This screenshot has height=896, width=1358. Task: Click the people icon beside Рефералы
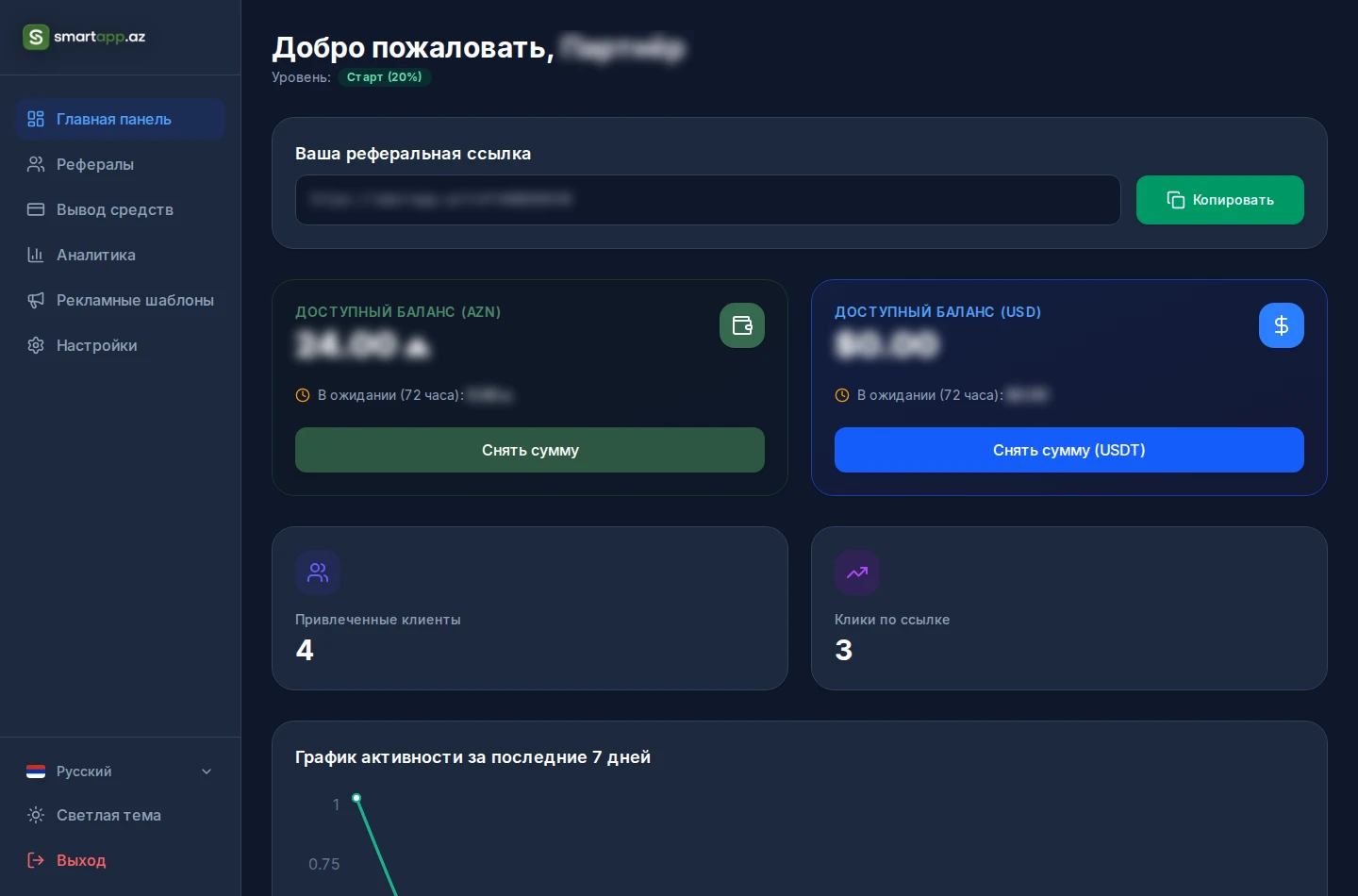pos(36,164)
